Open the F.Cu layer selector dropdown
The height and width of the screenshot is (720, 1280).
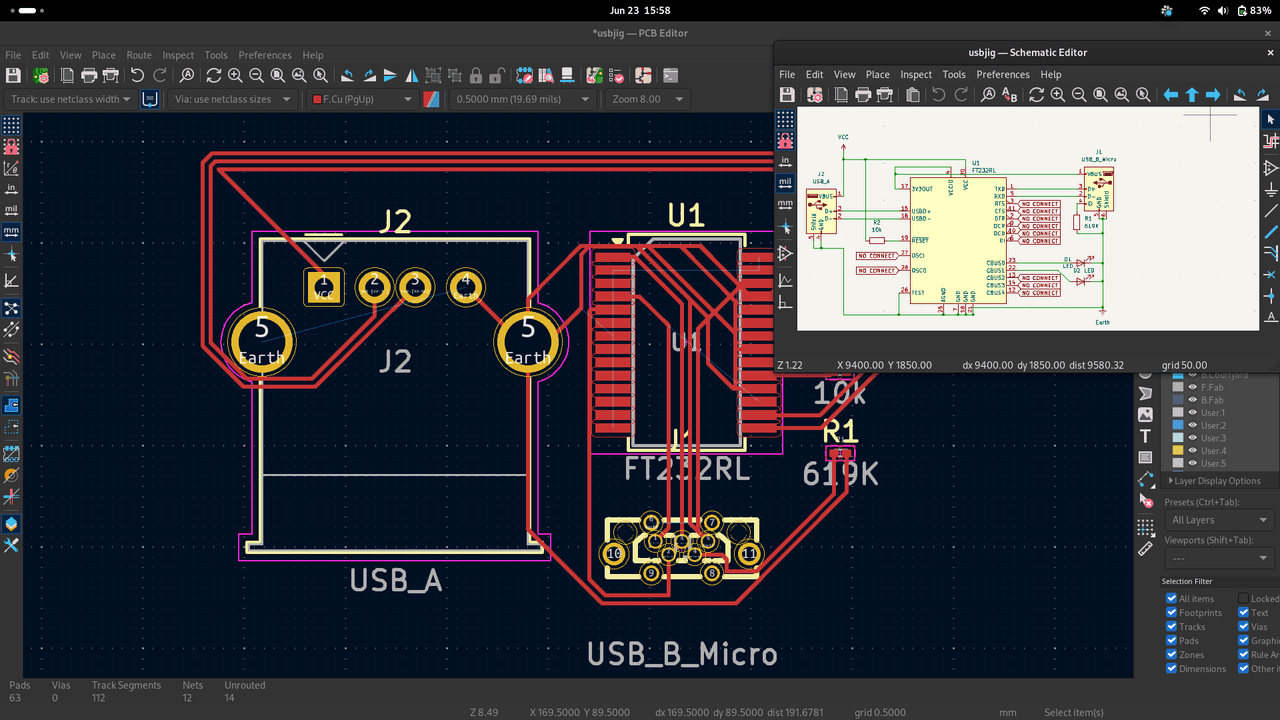coord(362,99)
